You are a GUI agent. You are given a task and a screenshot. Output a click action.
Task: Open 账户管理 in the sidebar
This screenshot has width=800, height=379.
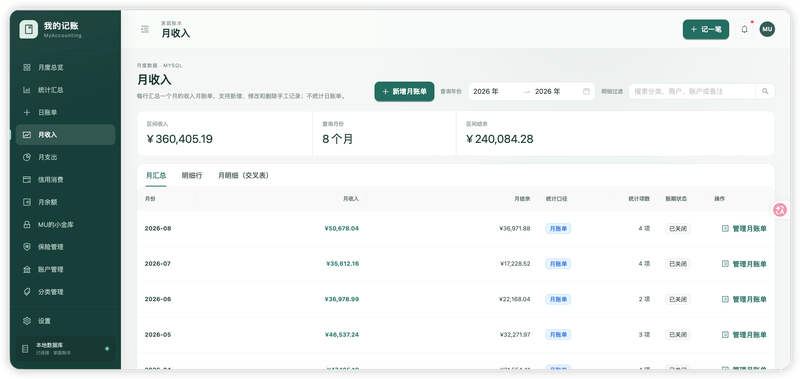[65, 269]
